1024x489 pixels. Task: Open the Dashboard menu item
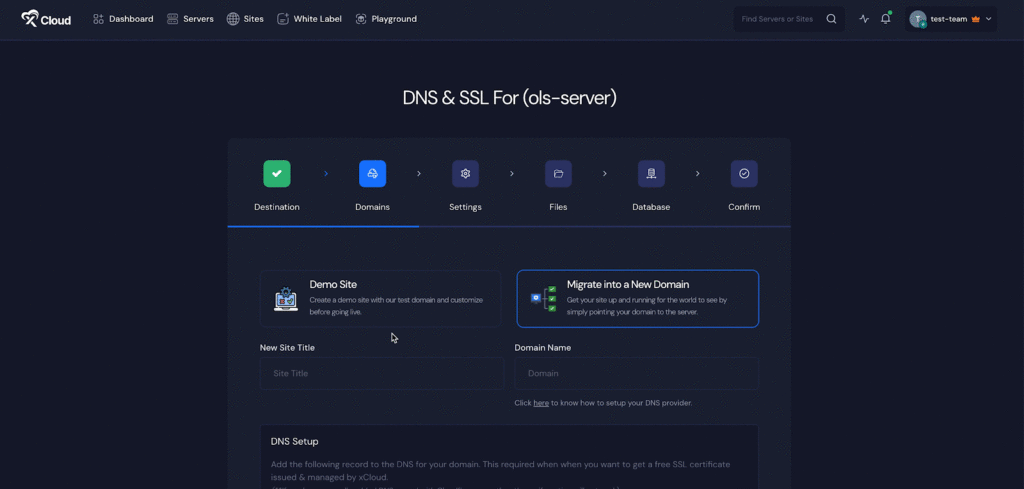click(x=123, y=19)
